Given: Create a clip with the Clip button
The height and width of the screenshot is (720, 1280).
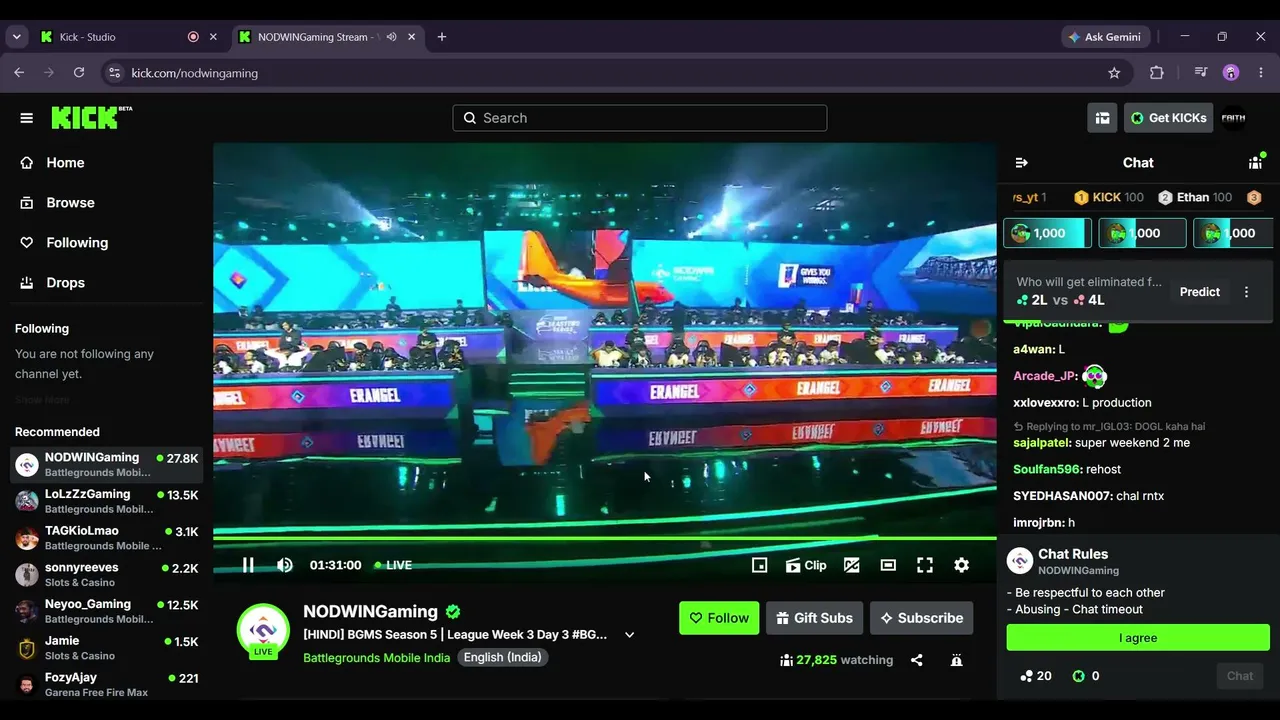Looking at the screenshot, I should click(x=806, y=565).
